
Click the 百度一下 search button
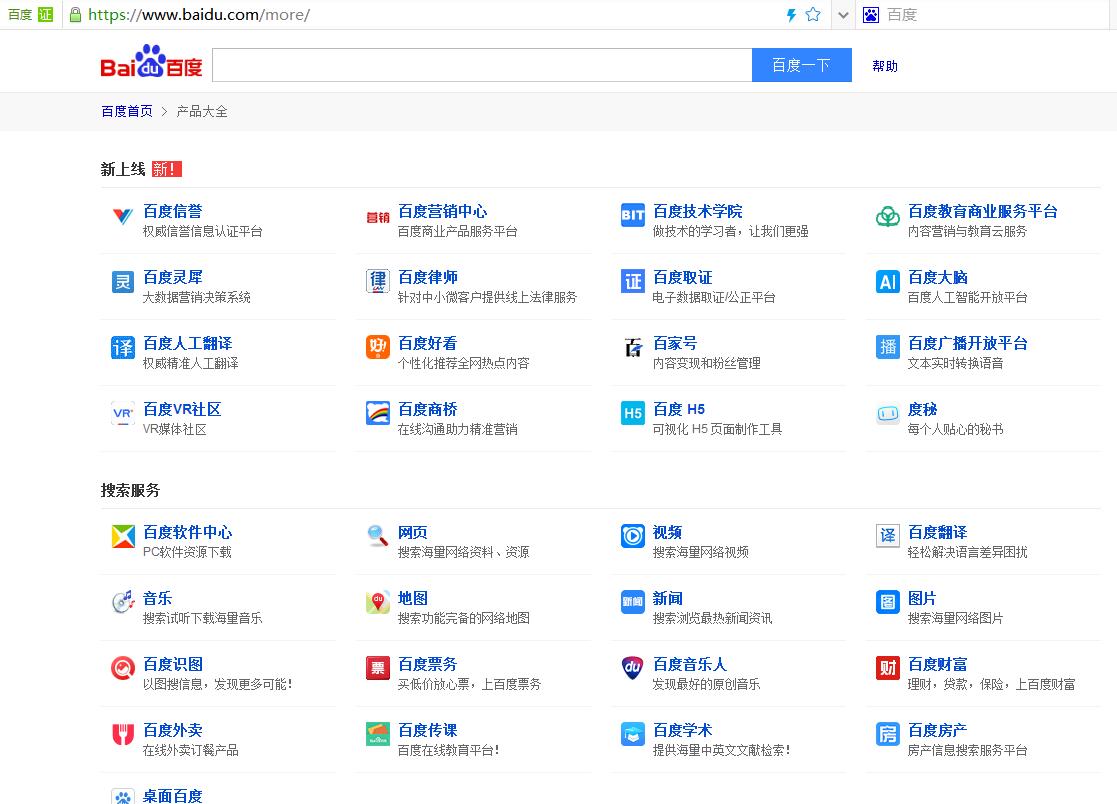coord(801,65)
